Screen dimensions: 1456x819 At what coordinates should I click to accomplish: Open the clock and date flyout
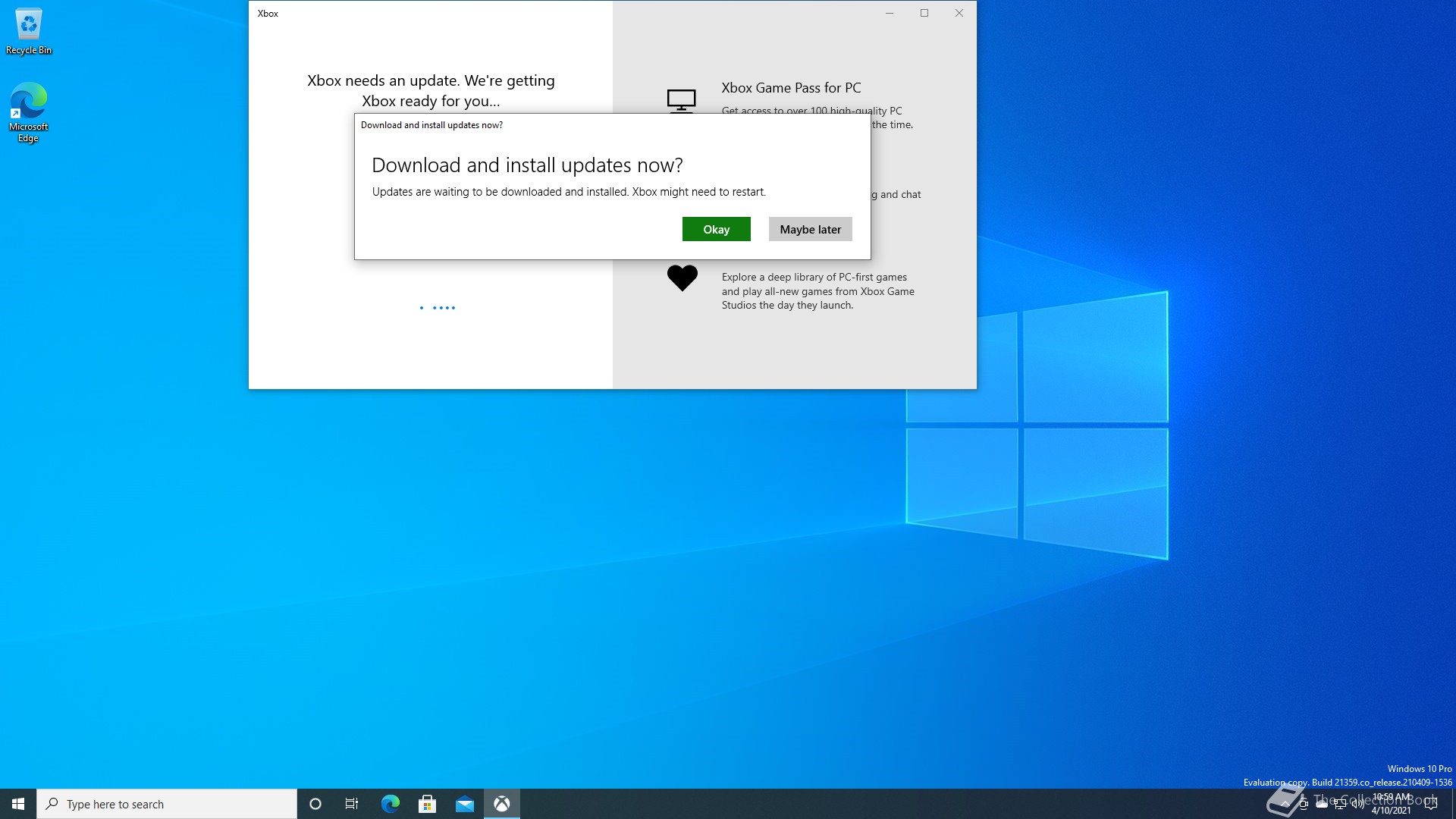click(x=1392, y=804)
